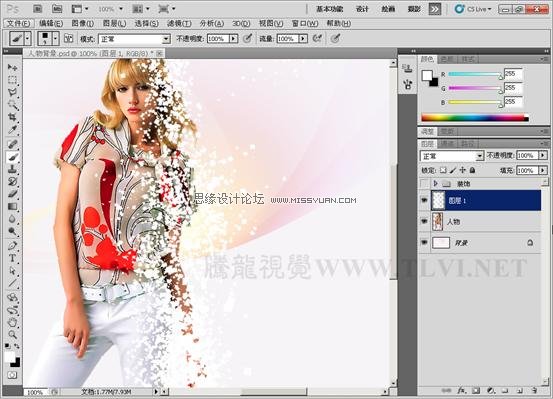Select the Quick Selection wand tool
Image resolution: width=553 pixels, height=399 pixels.
click(13, 105)
